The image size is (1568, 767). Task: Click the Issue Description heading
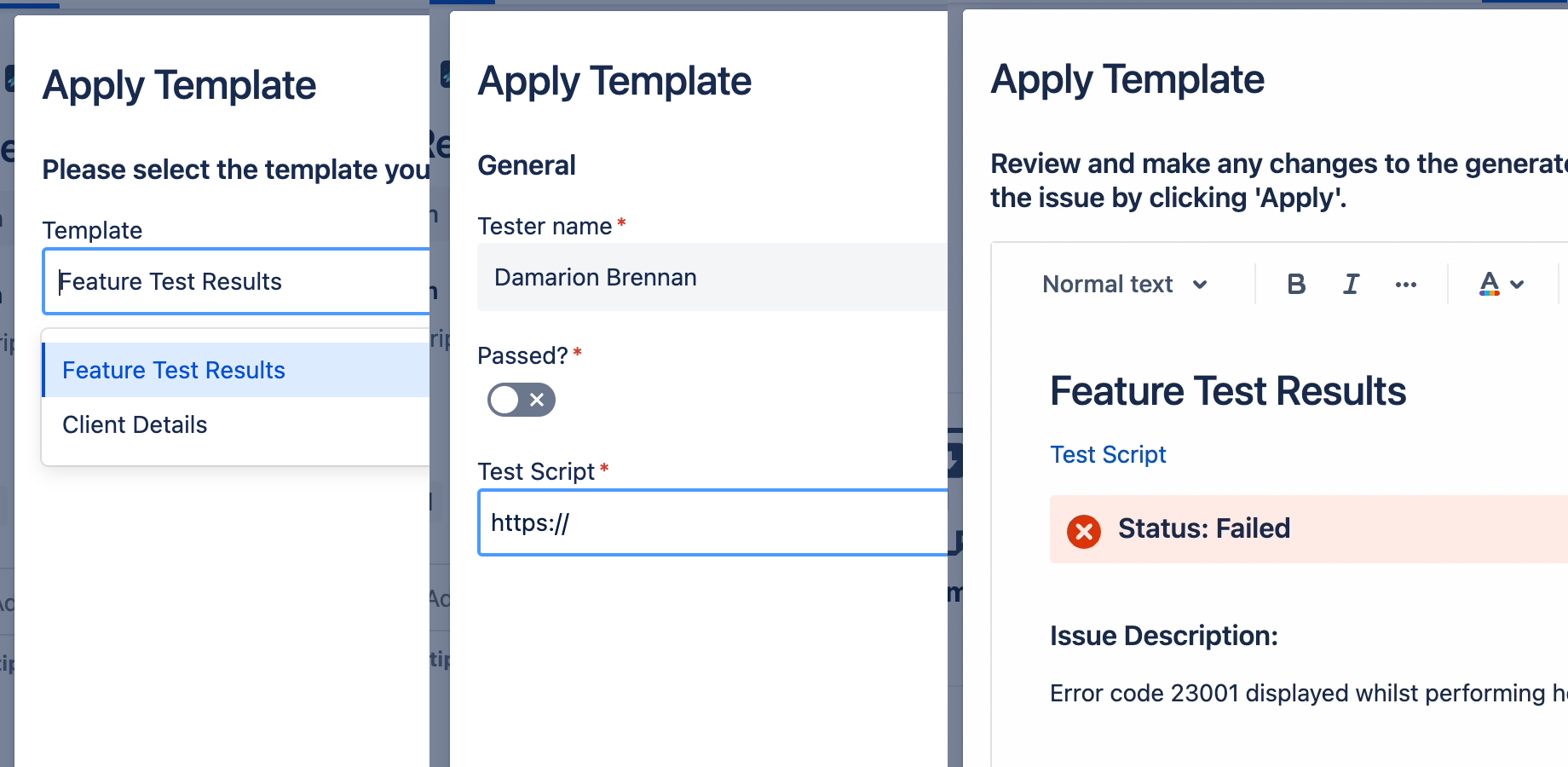pos(1164,636)
